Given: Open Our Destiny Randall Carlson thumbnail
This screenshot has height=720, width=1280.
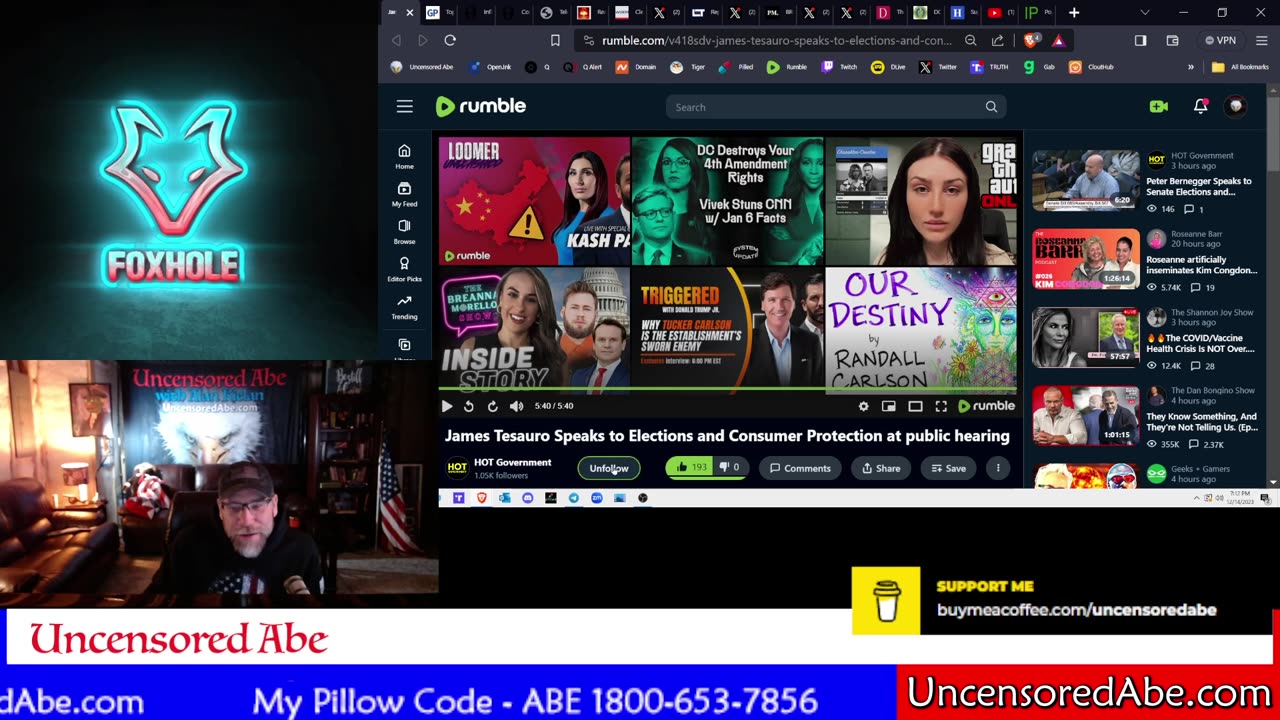Looking at the screenshot, I should click(x=921, y=328).
